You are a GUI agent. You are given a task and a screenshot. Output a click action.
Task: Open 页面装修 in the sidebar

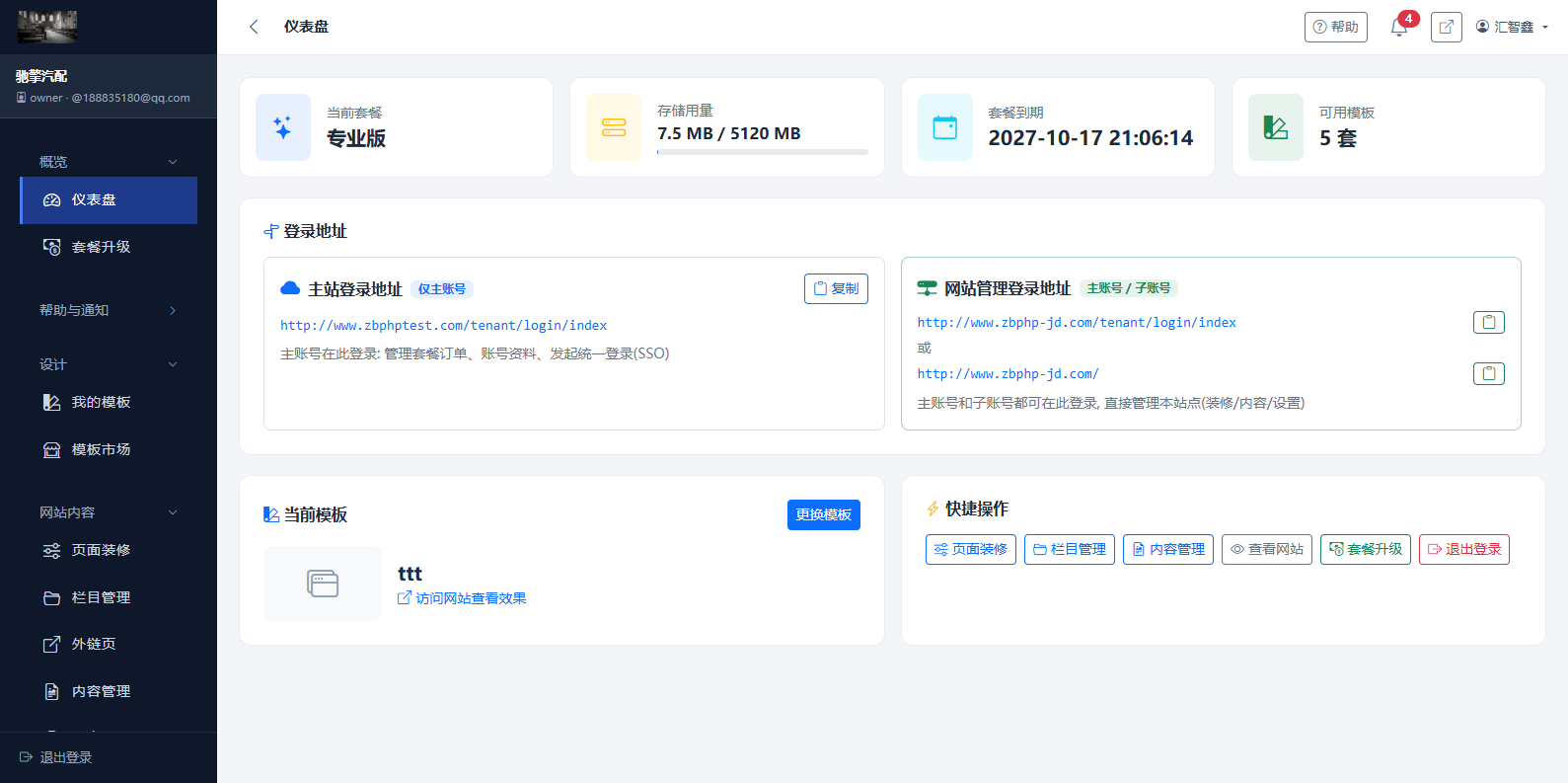pos(109,550)
